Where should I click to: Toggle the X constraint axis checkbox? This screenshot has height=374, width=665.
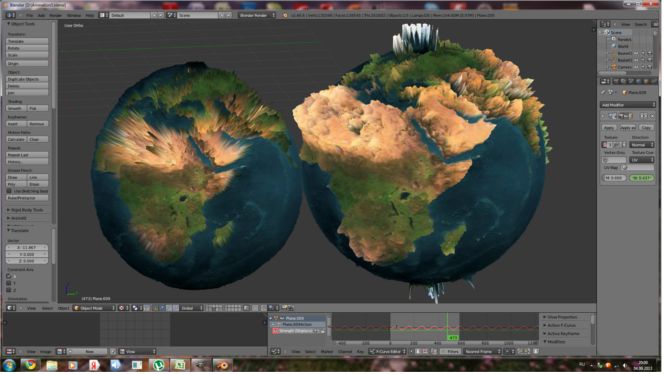8,277
